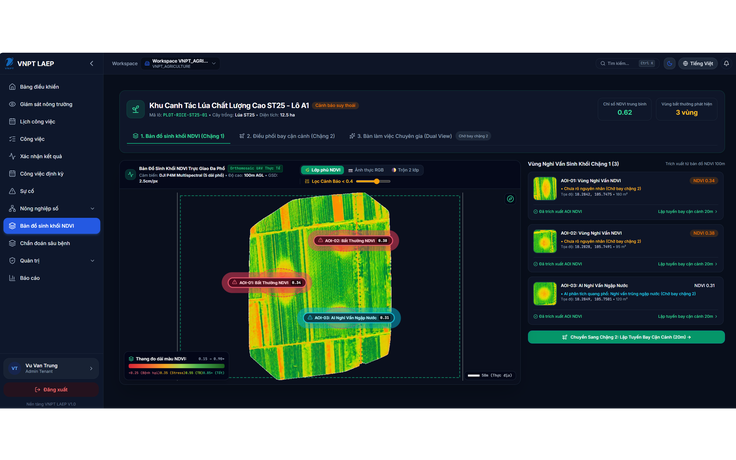Click the NDVI 0.38 badge
Viewport: 736px width, 460px height.
704,233
